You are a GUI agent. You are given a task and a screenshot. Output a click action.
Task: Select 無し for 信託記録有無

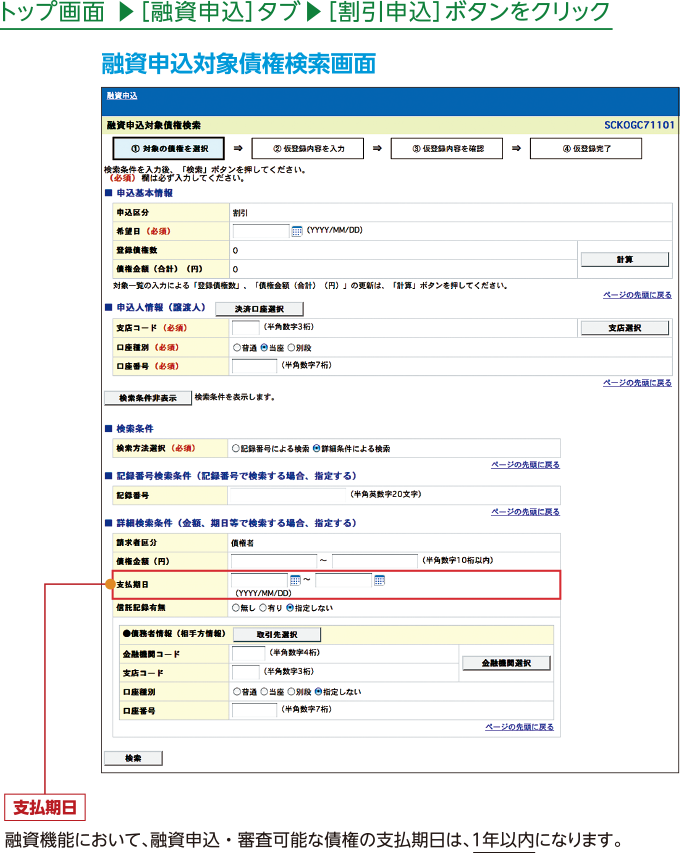[236, 608]
